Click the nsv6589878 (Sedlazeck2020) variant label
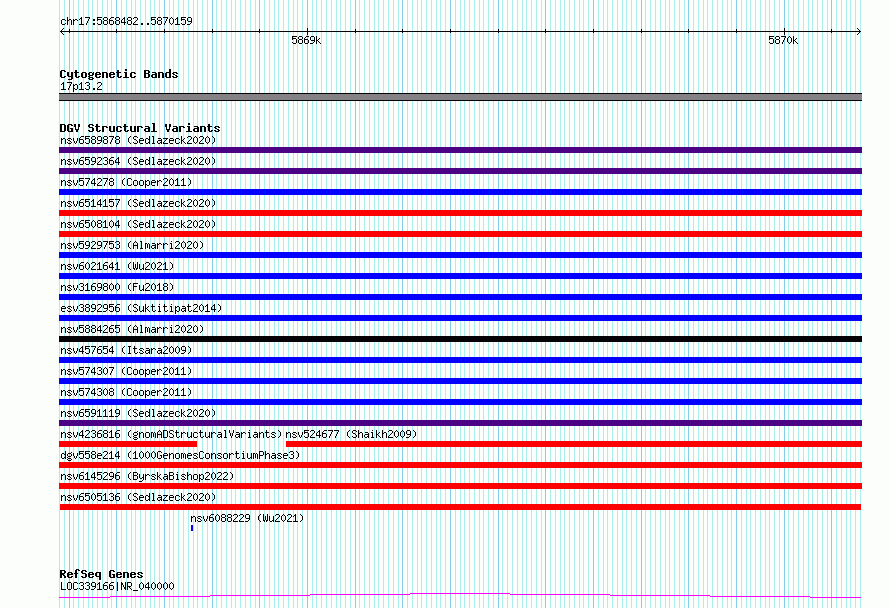The image size is (890, 608). 138,140
